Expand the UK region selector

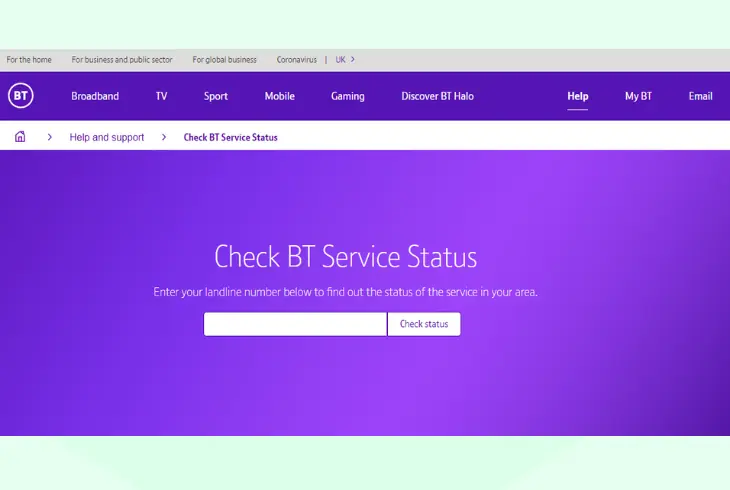pyautogui.click(x=345, y=60)
